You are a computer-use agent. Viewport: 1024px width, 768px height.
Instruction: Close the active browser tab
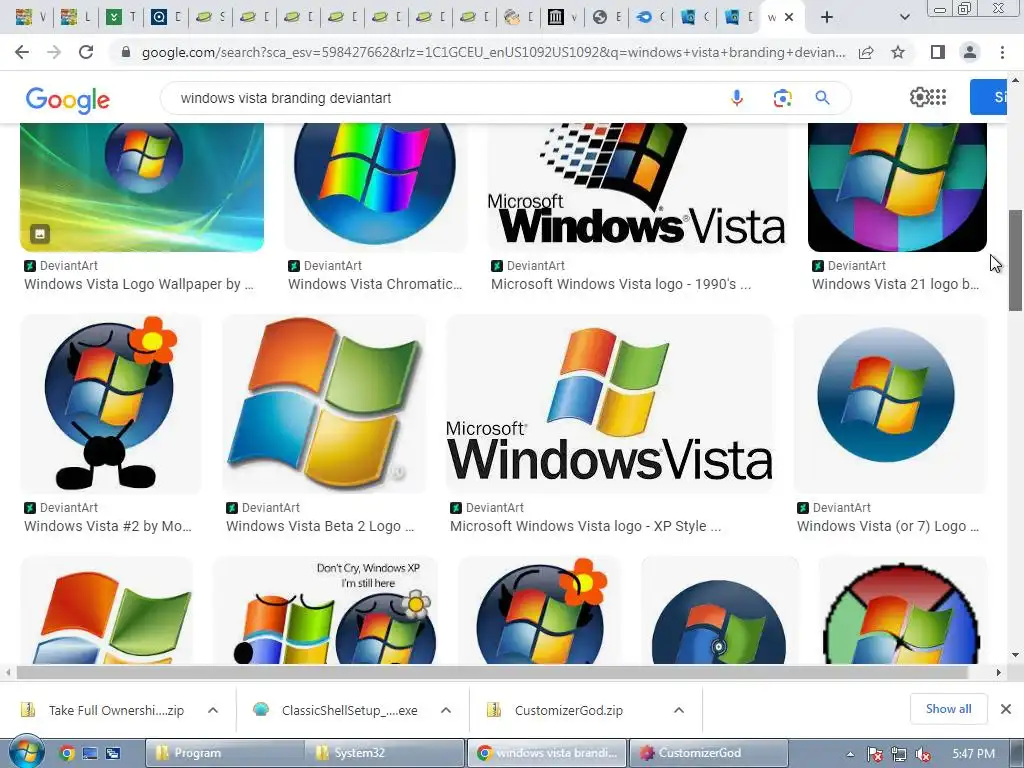[x=789, y=18]
